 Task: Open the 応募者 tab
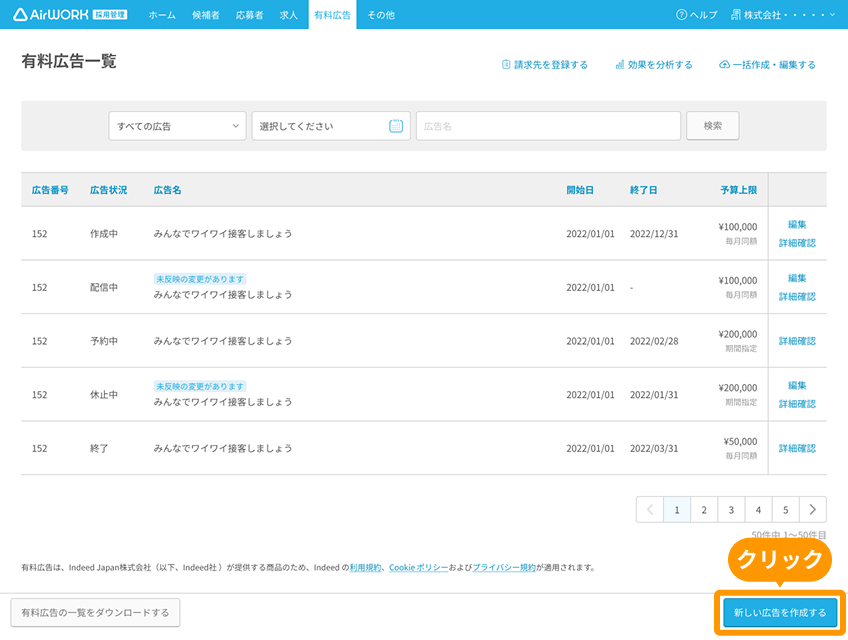click(249, 15)
